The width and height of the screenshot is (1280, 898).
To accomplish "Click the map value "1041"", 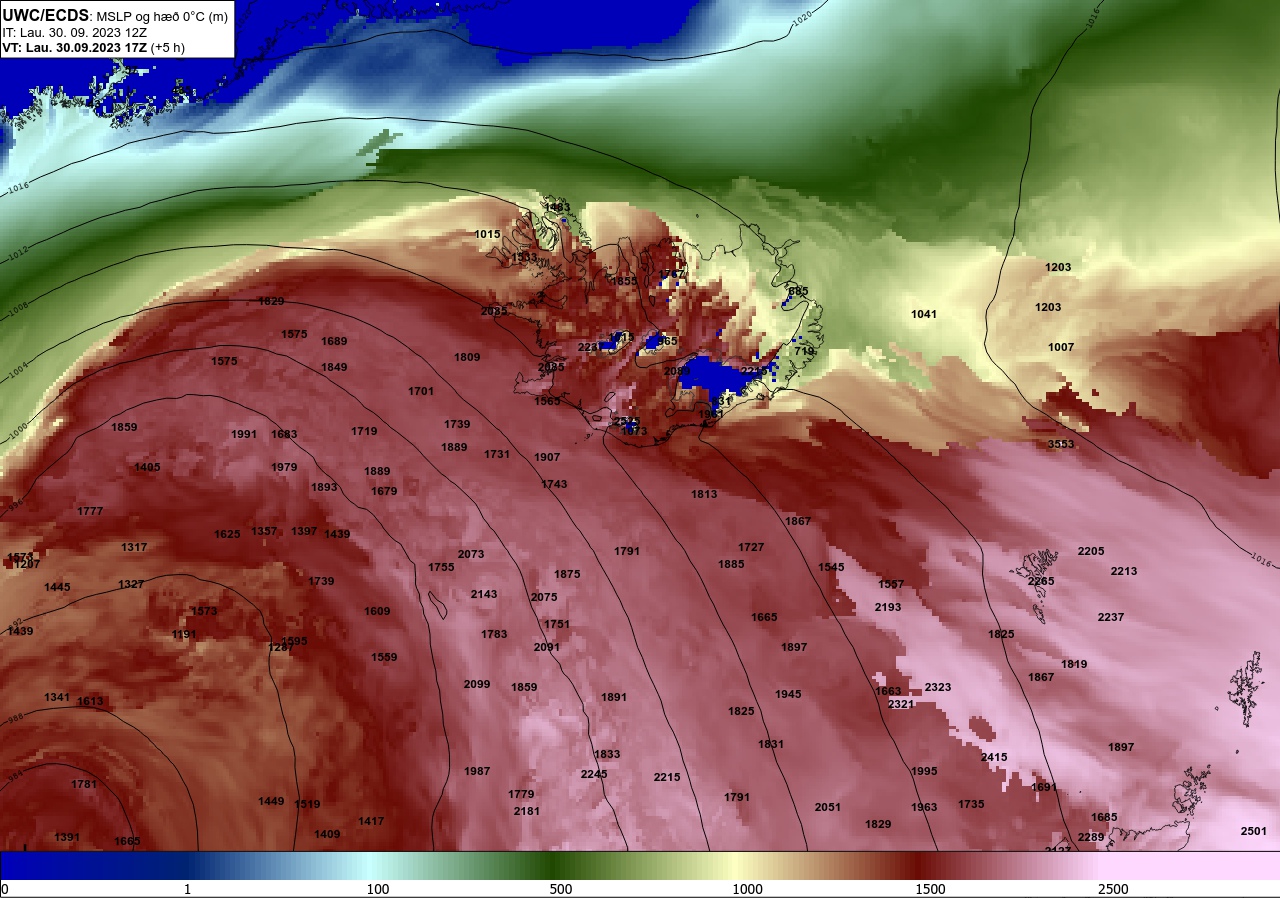I will [x=924, y=314].
